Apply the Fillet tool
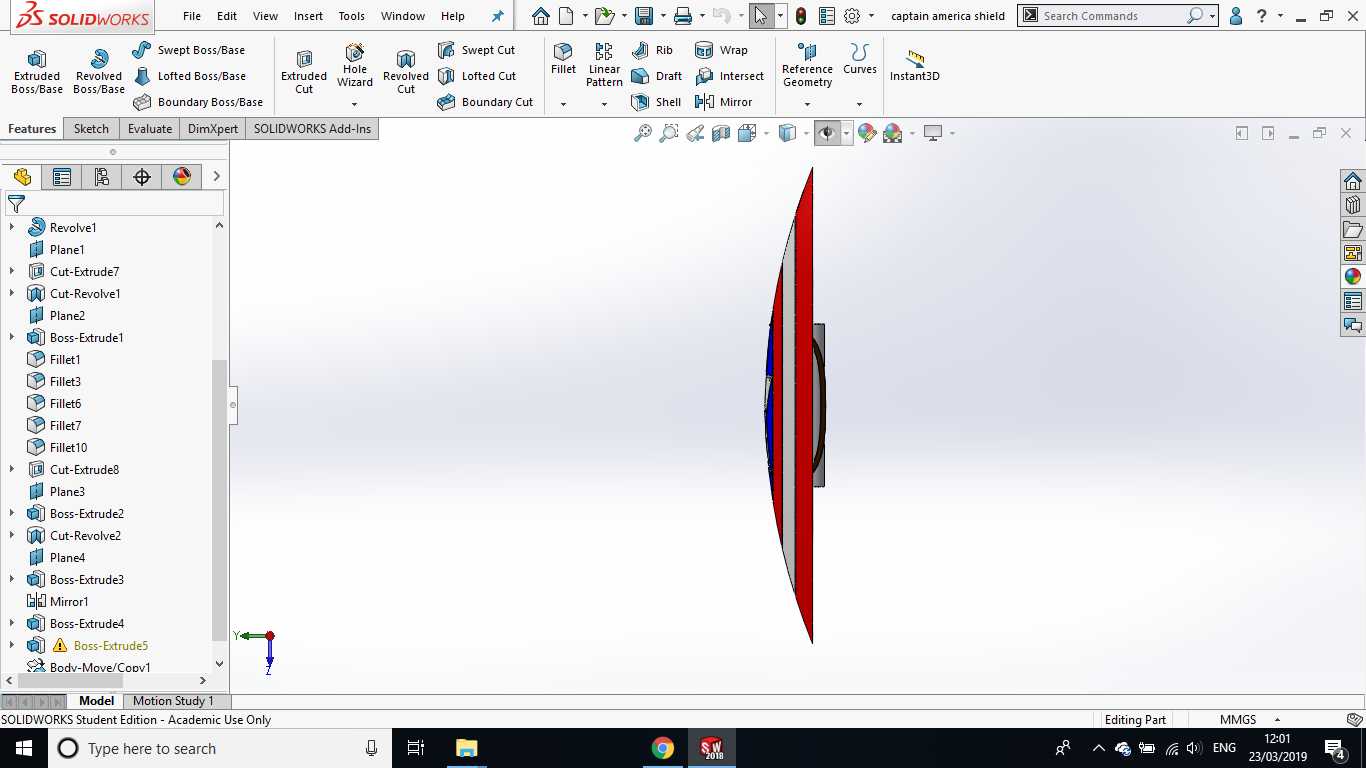The width and height of the screenshot is (1366, 768). (x=563, y=59)
